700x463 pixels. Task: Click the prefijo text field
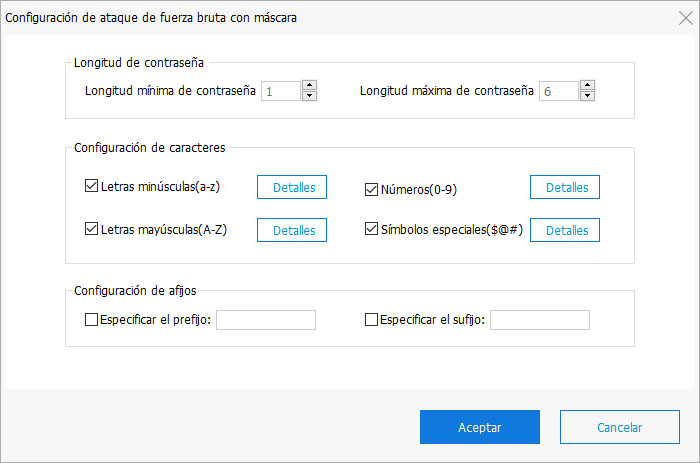click(x=266, y=320)
